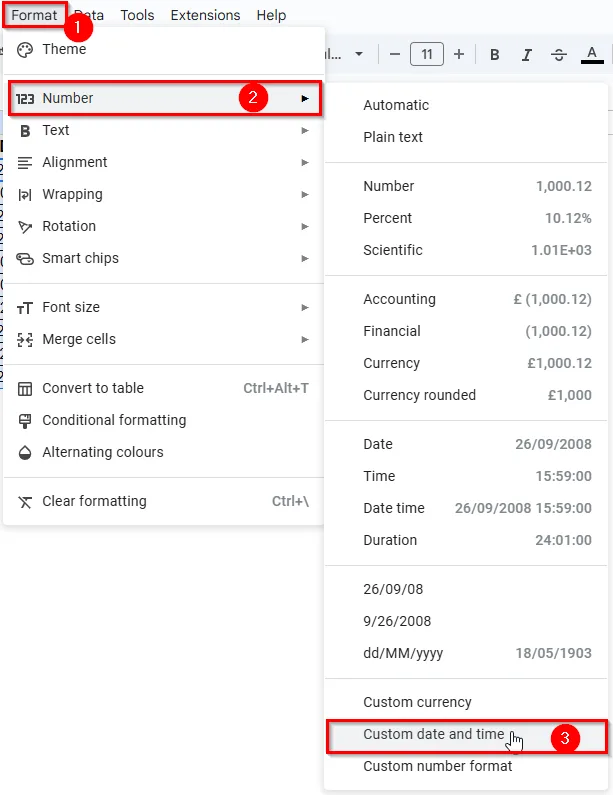Screen dimensions: 613x795
Task: Choose Plain text format
Action: point(466,137)
